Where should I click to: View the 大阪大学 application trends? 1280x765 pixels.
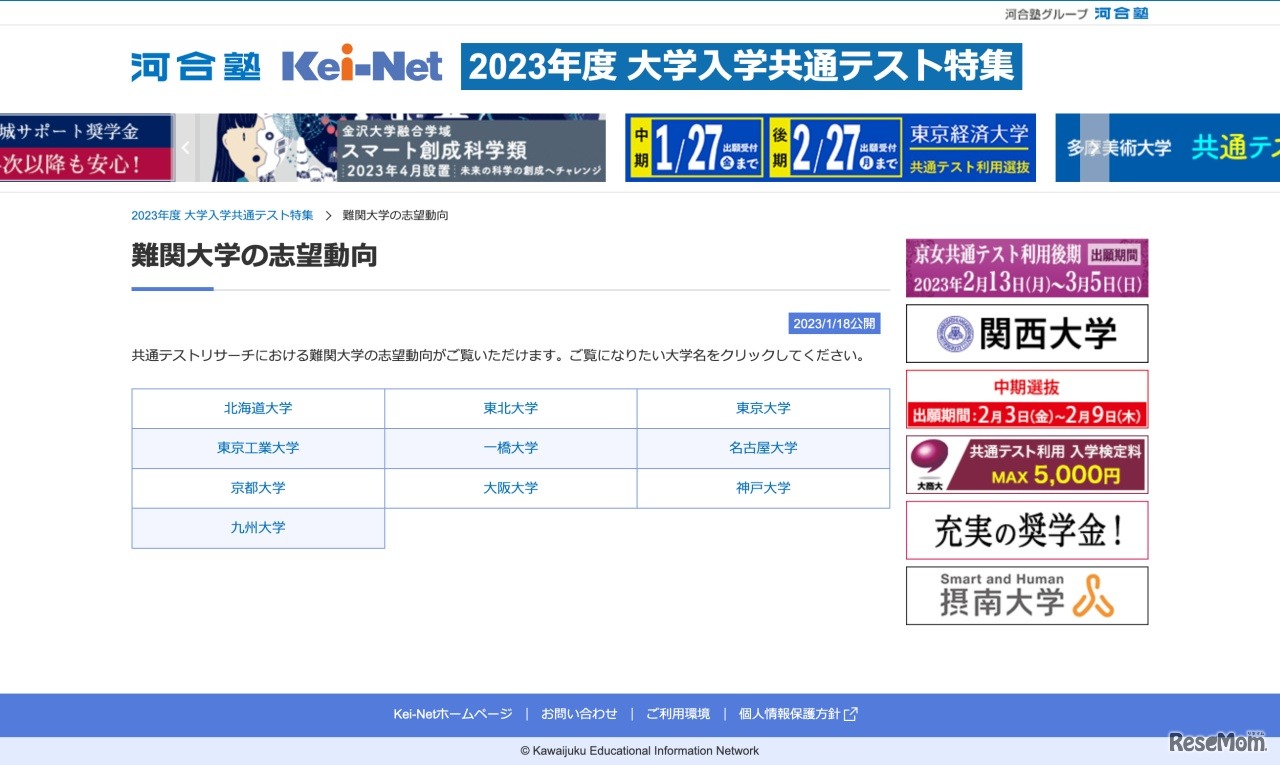[x=511, y=488]
